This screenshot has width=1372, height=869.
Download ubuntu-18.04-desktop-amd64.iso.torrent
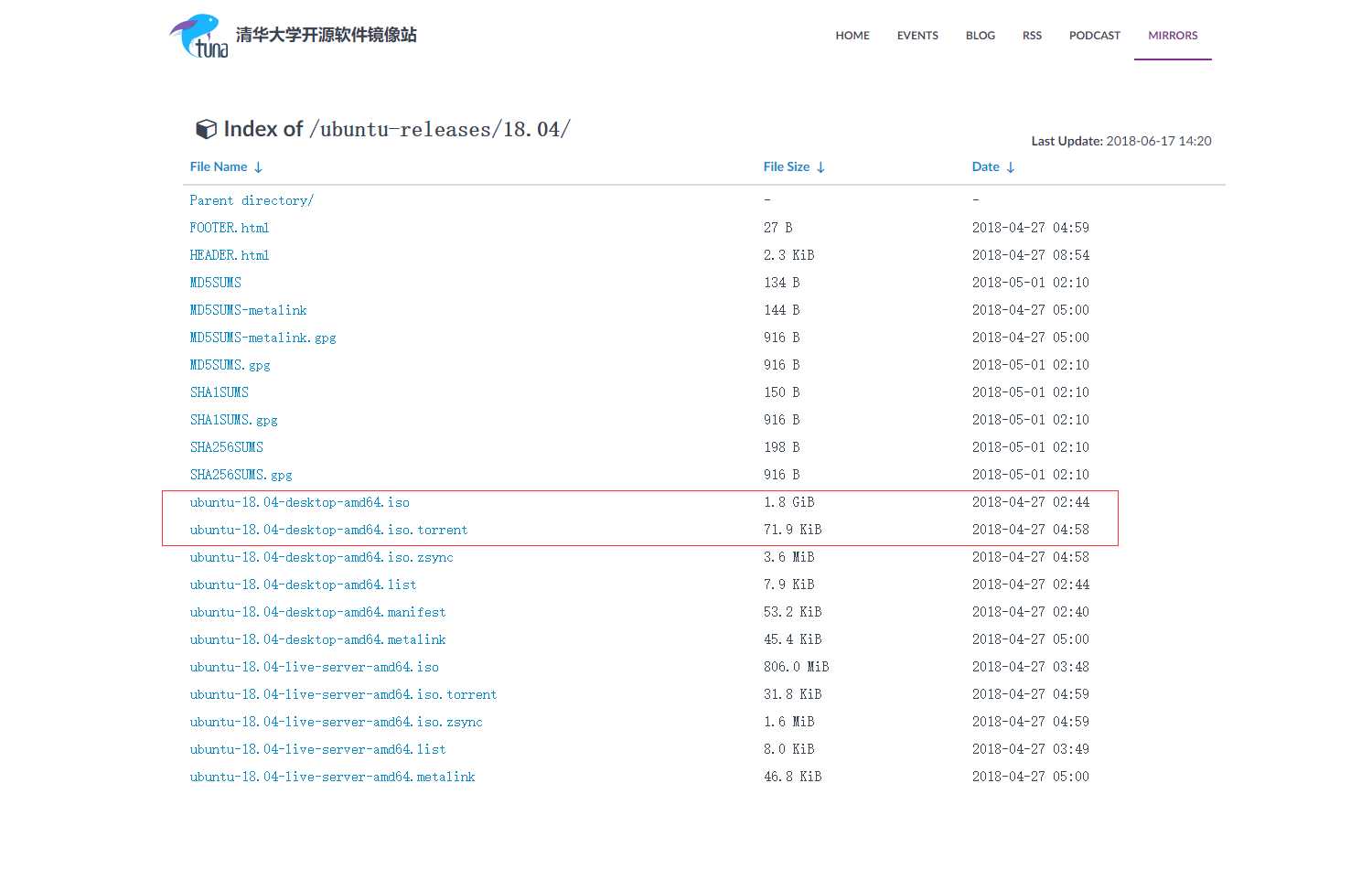pyautogui.click(x=329, y=530)
